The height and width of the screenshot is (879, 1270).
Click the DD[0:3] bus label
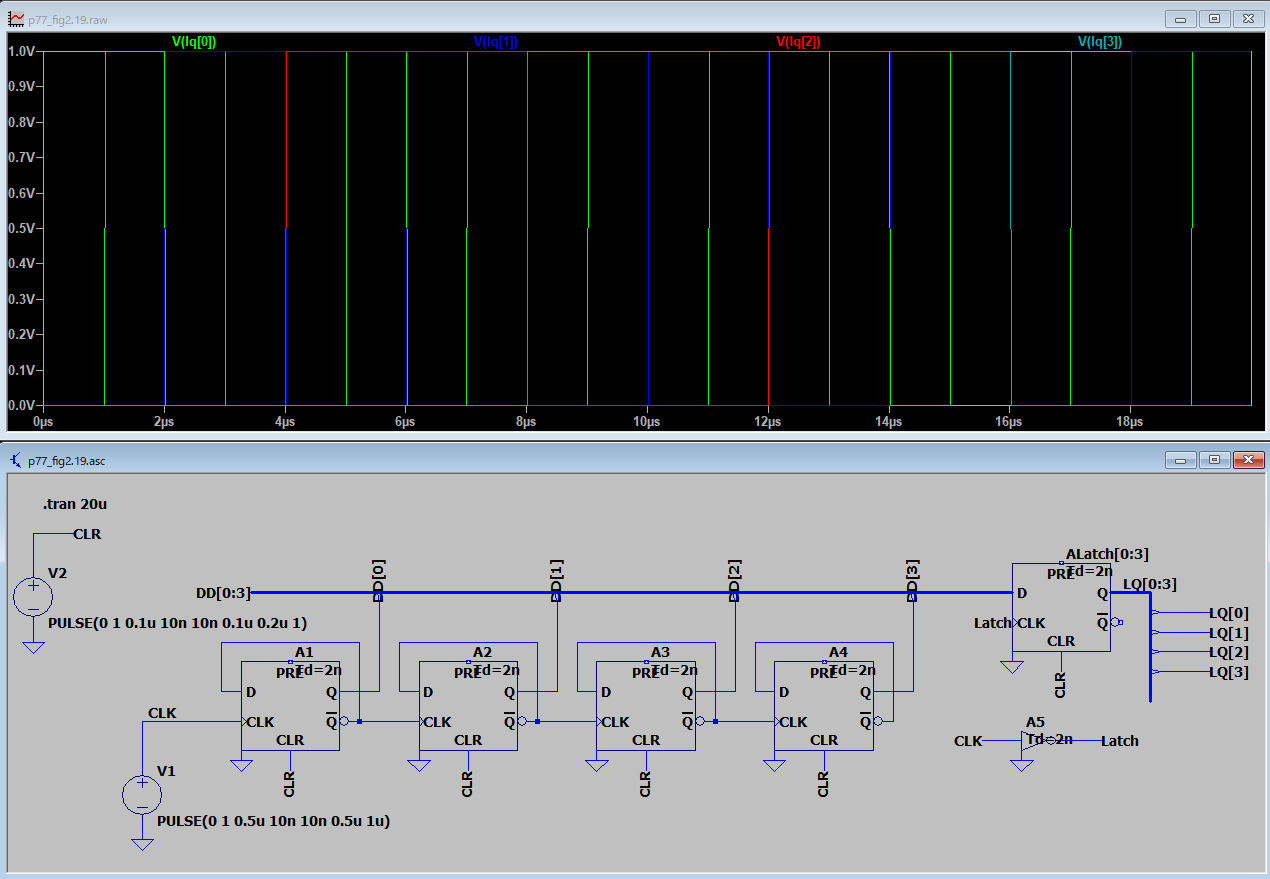point(222,593)
